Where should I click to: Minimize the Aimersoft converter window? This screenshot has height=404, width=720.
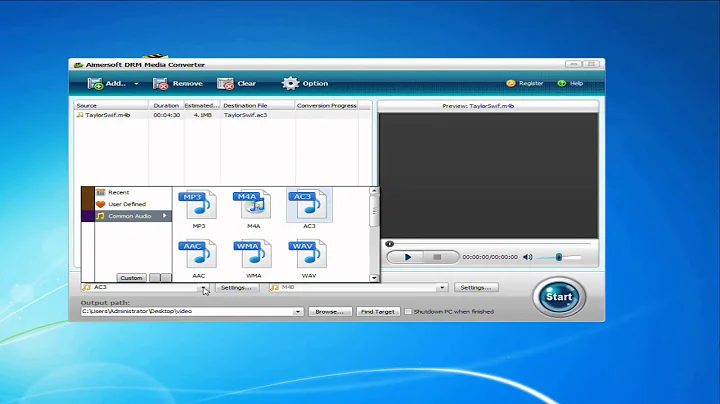coord(574,64)
